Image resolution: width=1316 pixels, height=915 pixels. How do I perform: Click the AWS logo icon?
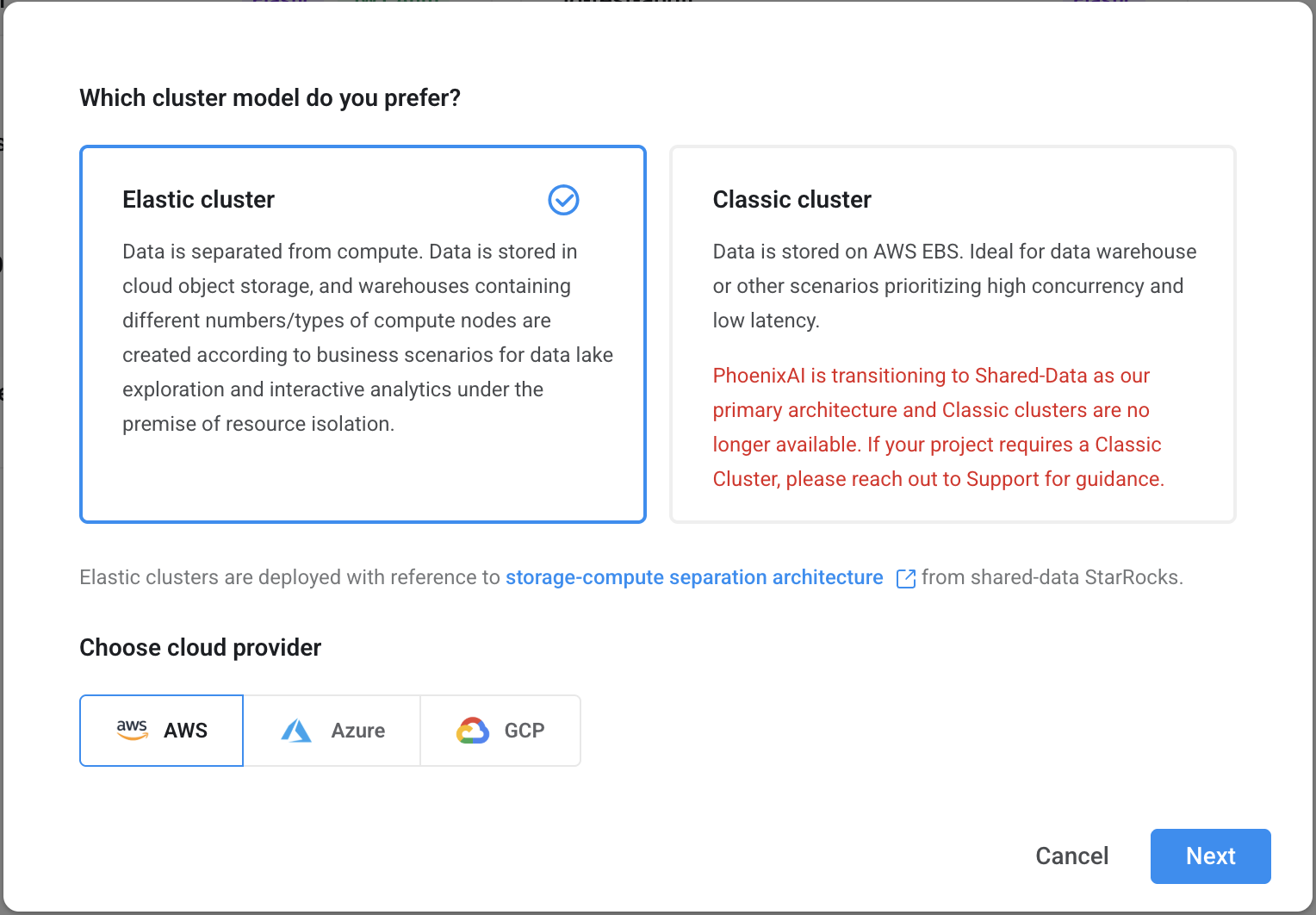(132, 731)
